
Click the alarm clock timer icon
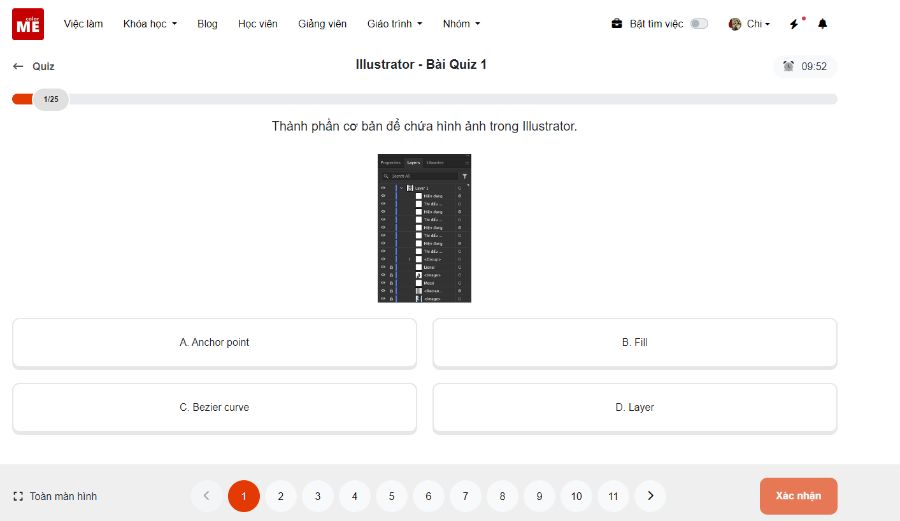(789, 66)
